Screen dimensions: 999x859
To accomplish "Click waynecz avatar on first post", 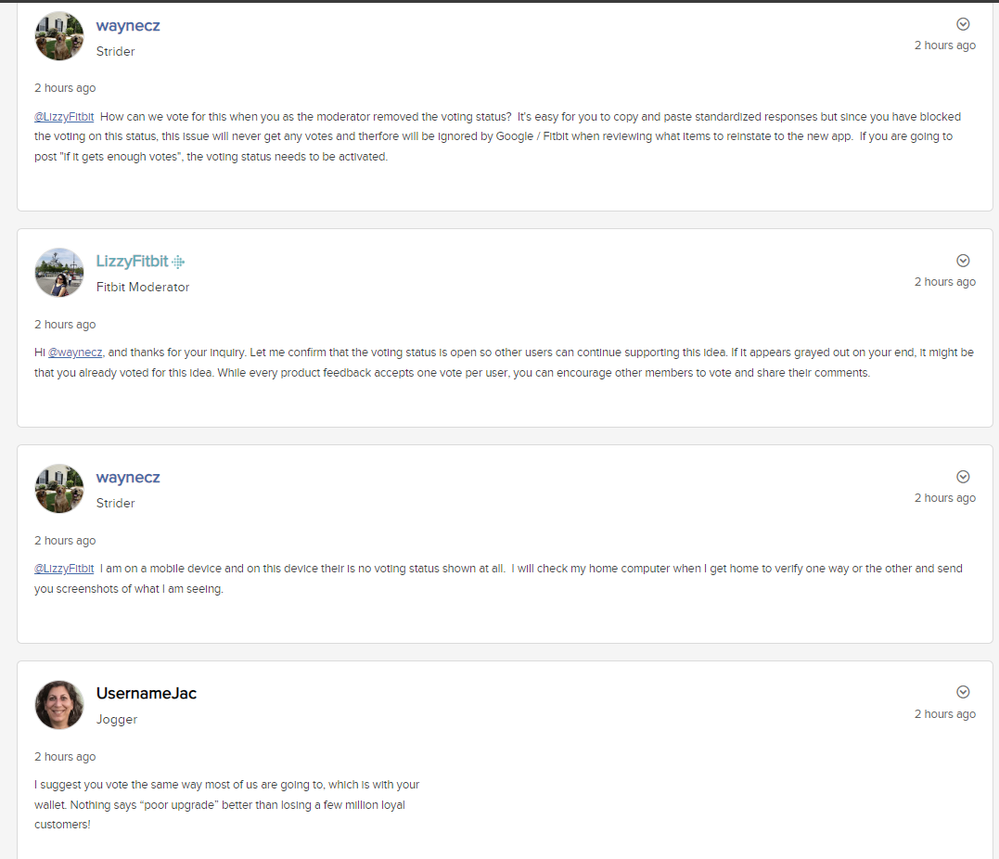I will [x=59, y=37].
